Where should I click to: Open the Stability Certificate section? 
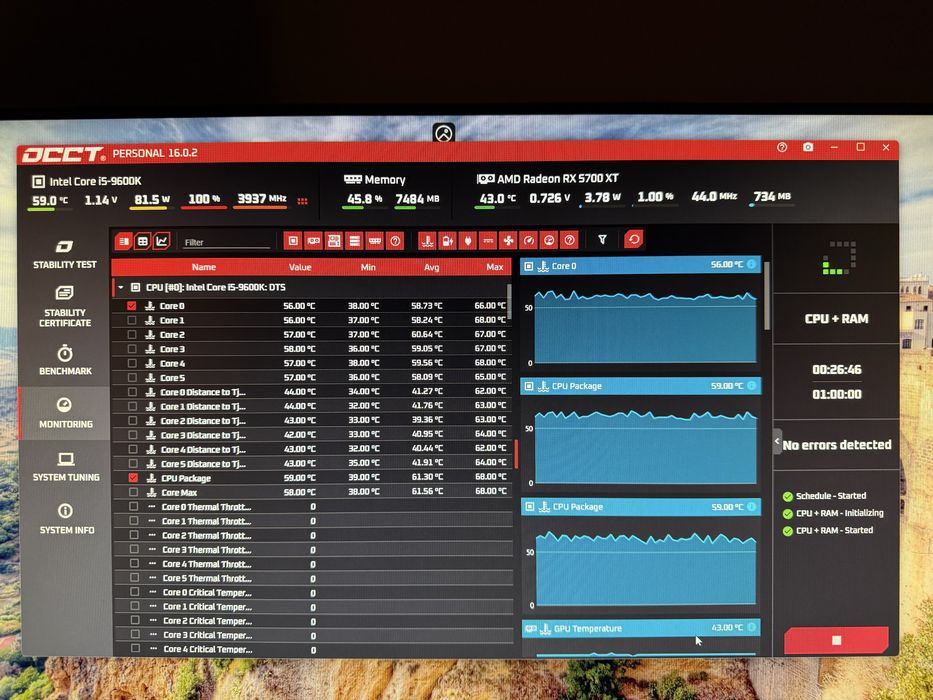[64, 307]
